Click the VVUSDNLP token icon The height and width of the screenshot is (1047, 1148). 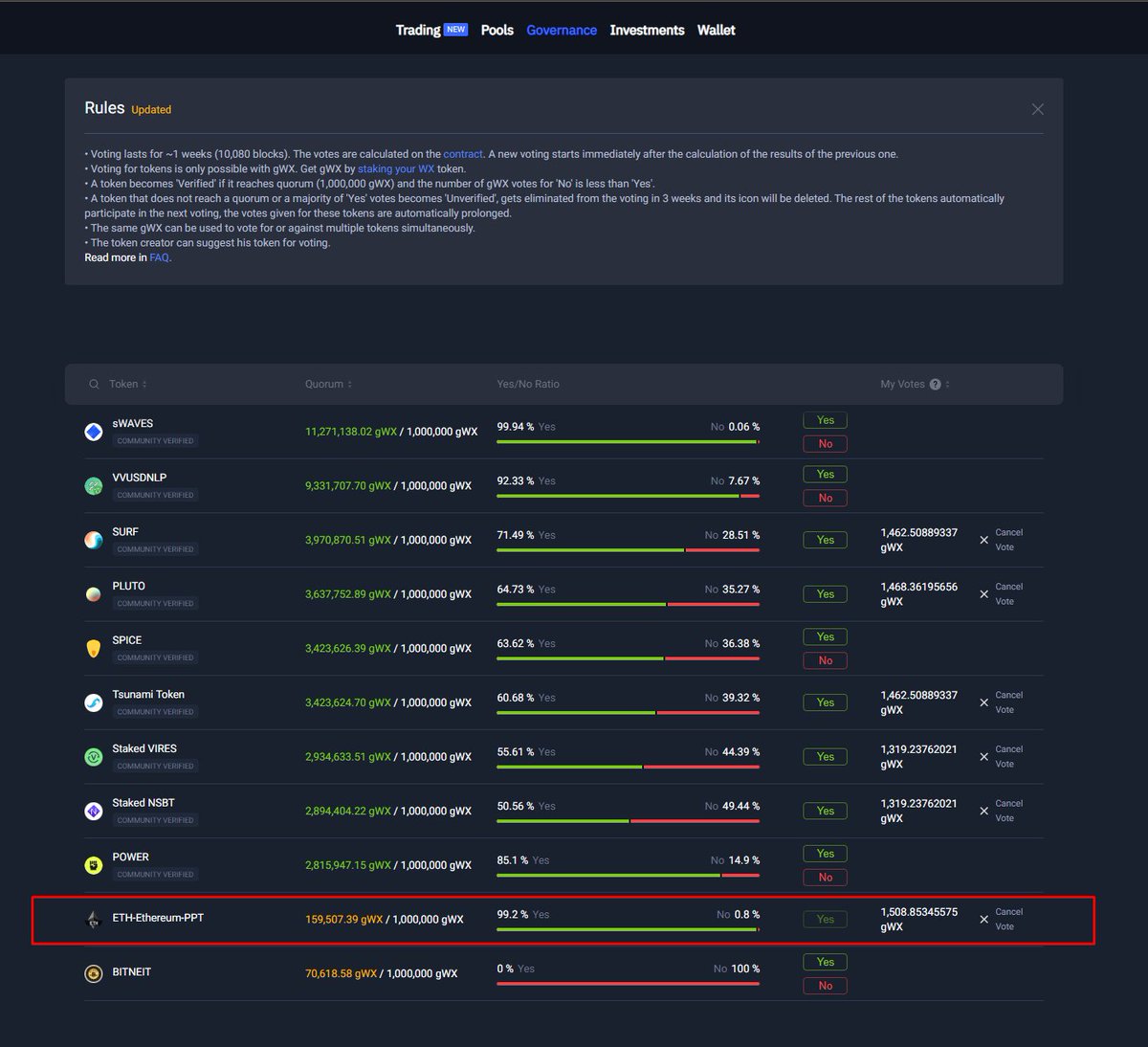[x=94, y=486]
